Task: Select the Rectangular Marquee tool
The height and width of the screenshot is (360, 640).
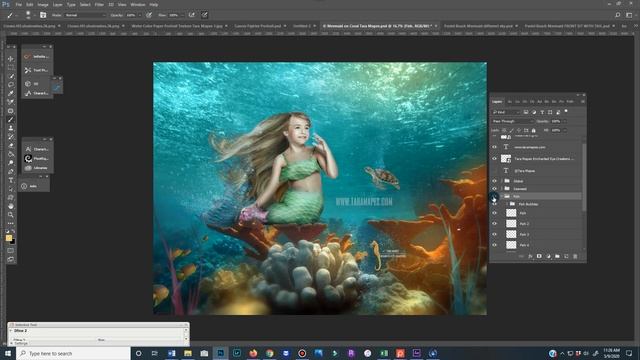Action: tap(11, 67)
